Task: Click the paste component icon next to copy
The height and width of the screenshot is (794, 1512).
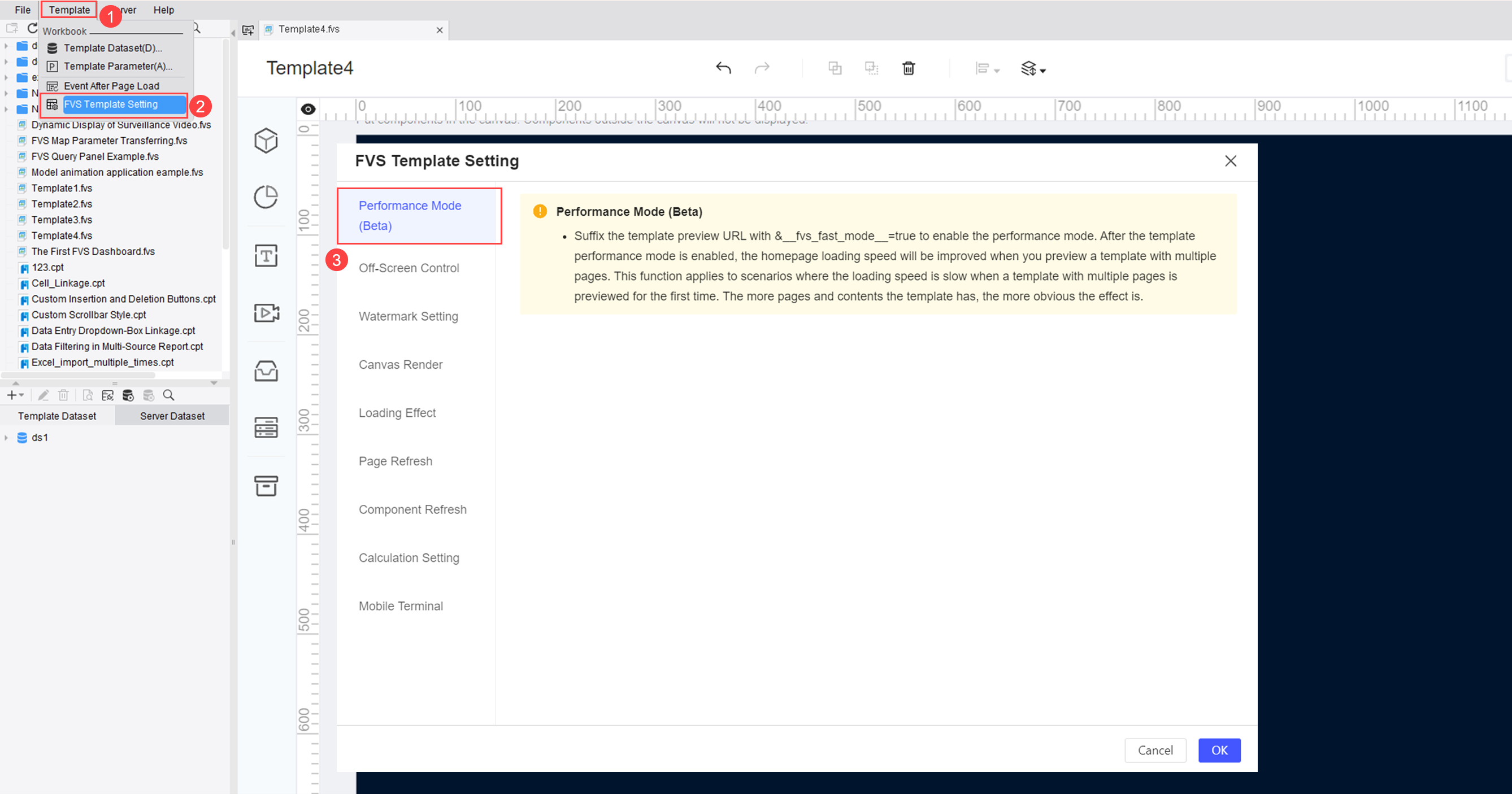Action: coord(872,69)
